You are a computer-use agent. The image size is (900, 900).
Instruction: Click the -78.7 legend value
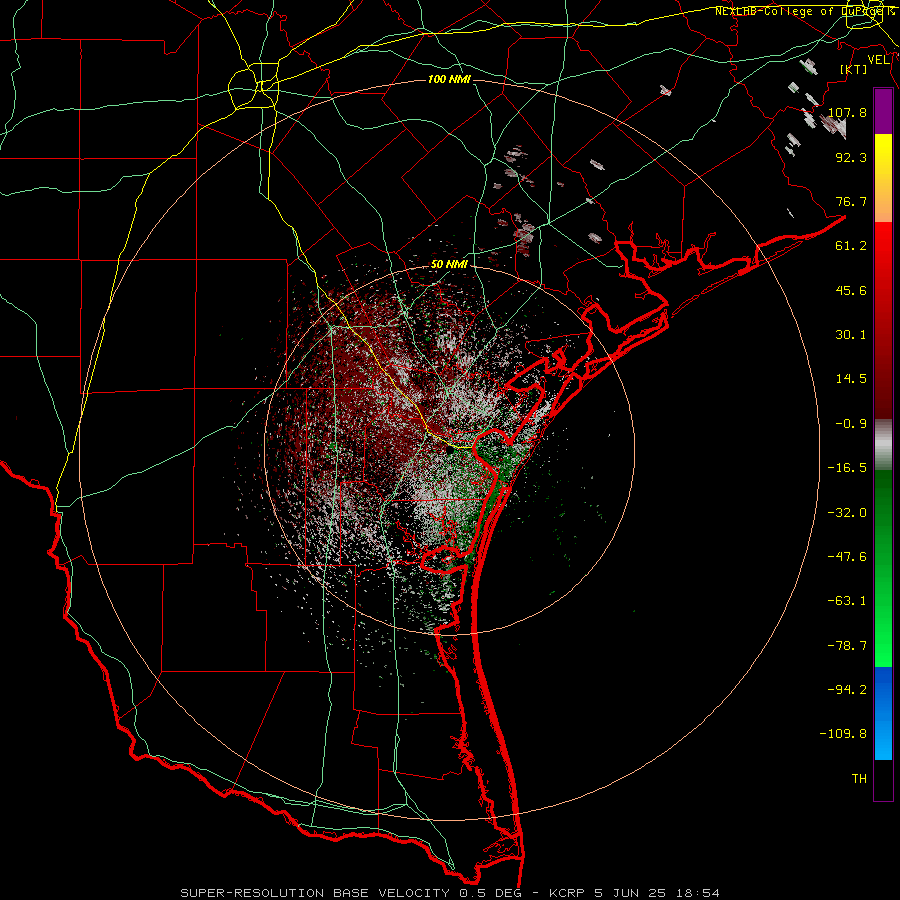pos(848,646)
